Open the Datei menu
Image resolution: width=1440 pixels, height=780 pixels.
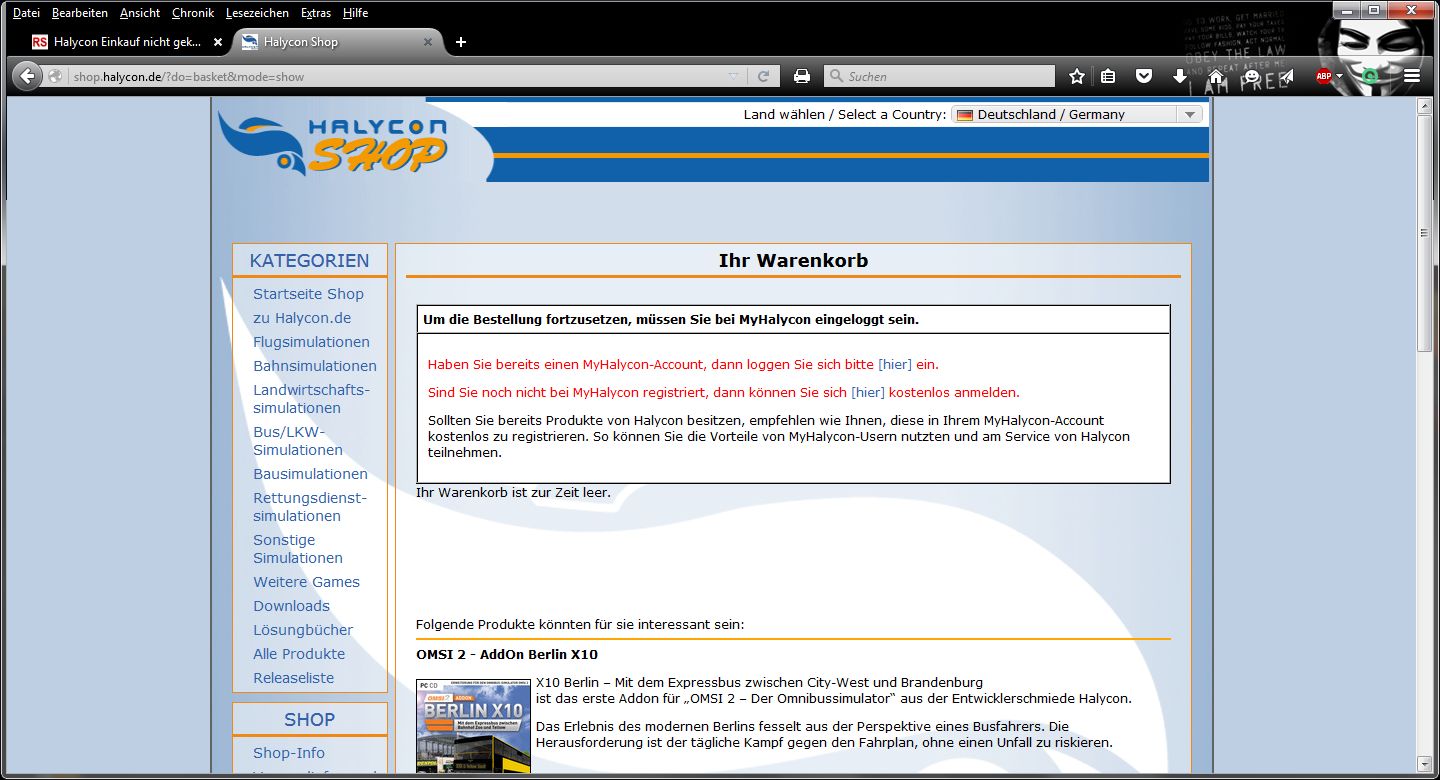pos(26,13)
